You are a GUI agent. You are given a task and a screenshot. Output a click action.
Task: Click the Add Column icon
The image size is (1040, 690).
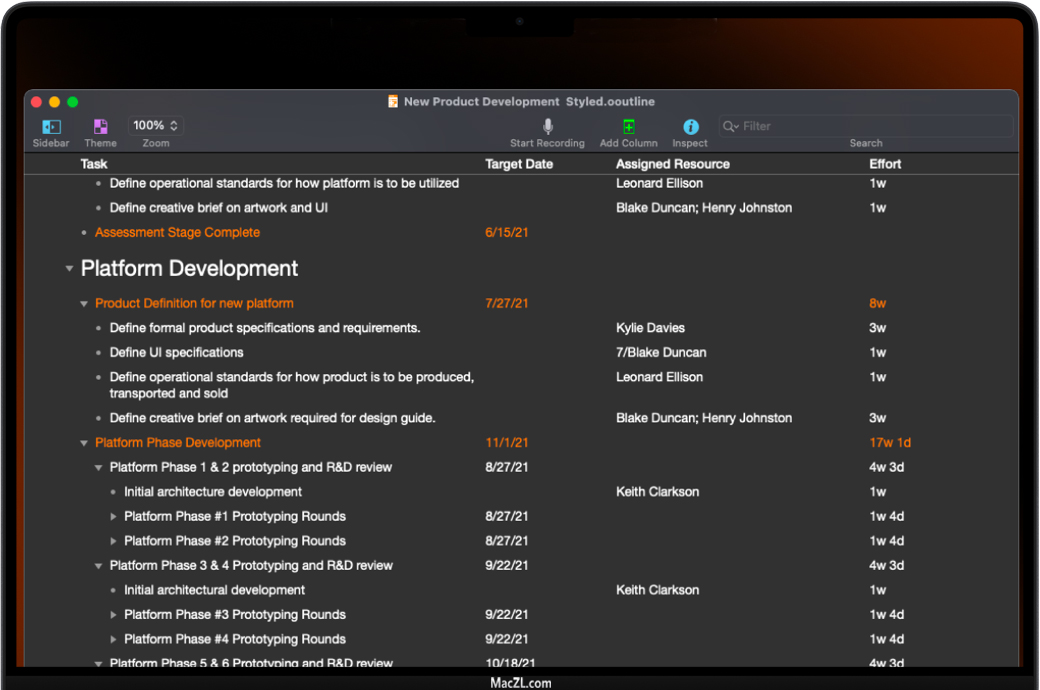coord(628,127)
